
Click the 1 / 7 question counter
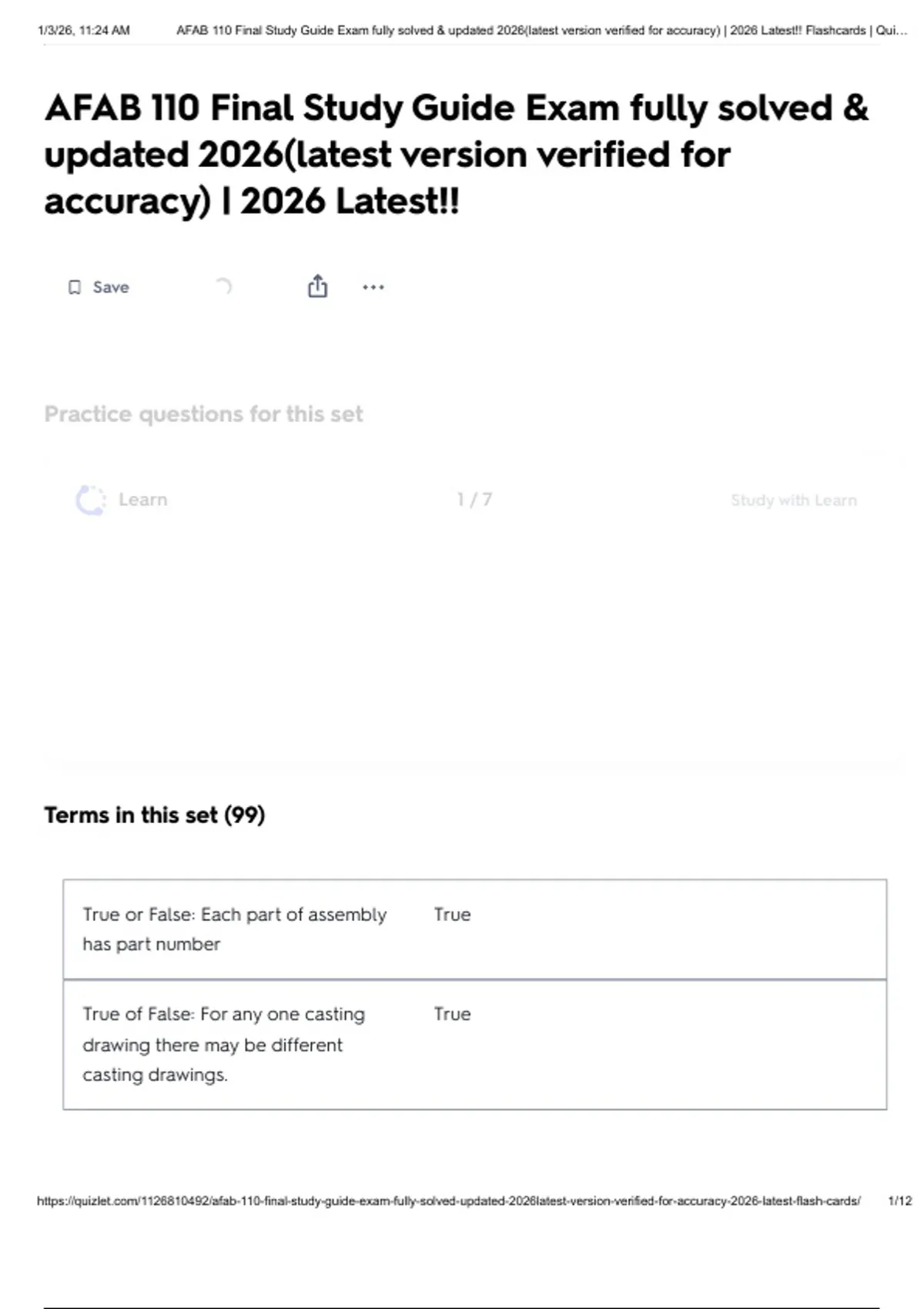pyautogui.click(x=474, y=500)
